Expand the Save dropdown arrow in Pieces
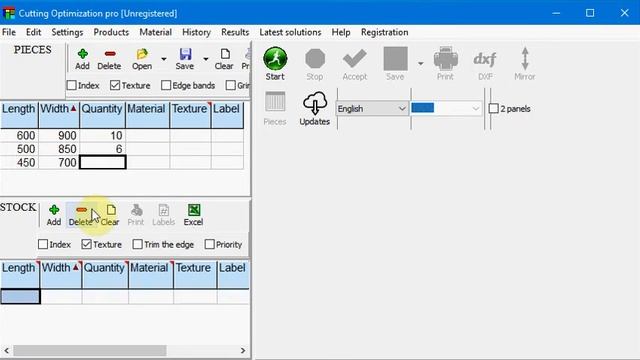 (206, 59)
